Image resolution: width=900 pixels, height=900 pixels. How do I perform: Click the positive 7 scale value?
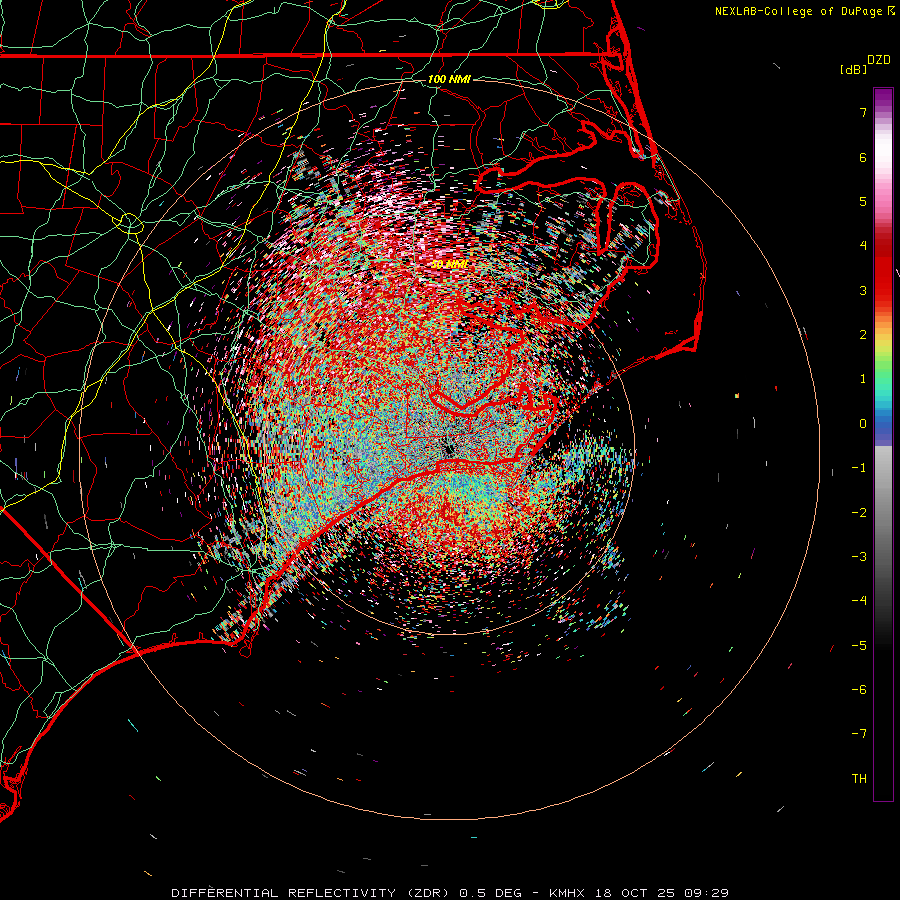863,112
